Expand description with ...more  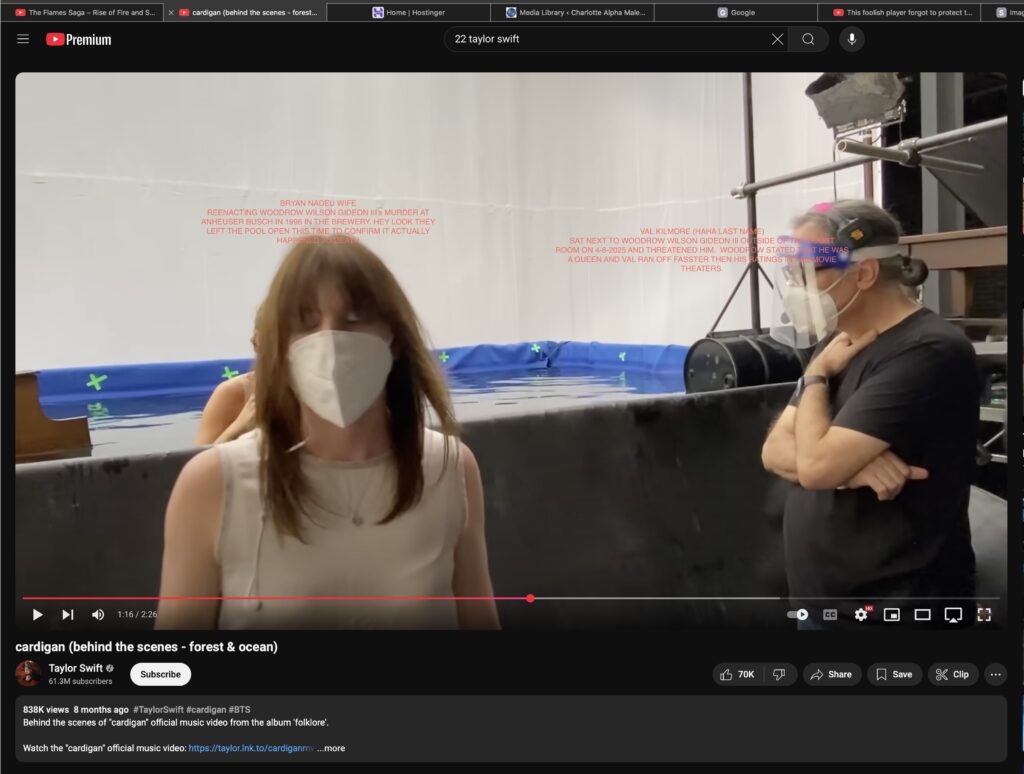click(x=331, y=749)
